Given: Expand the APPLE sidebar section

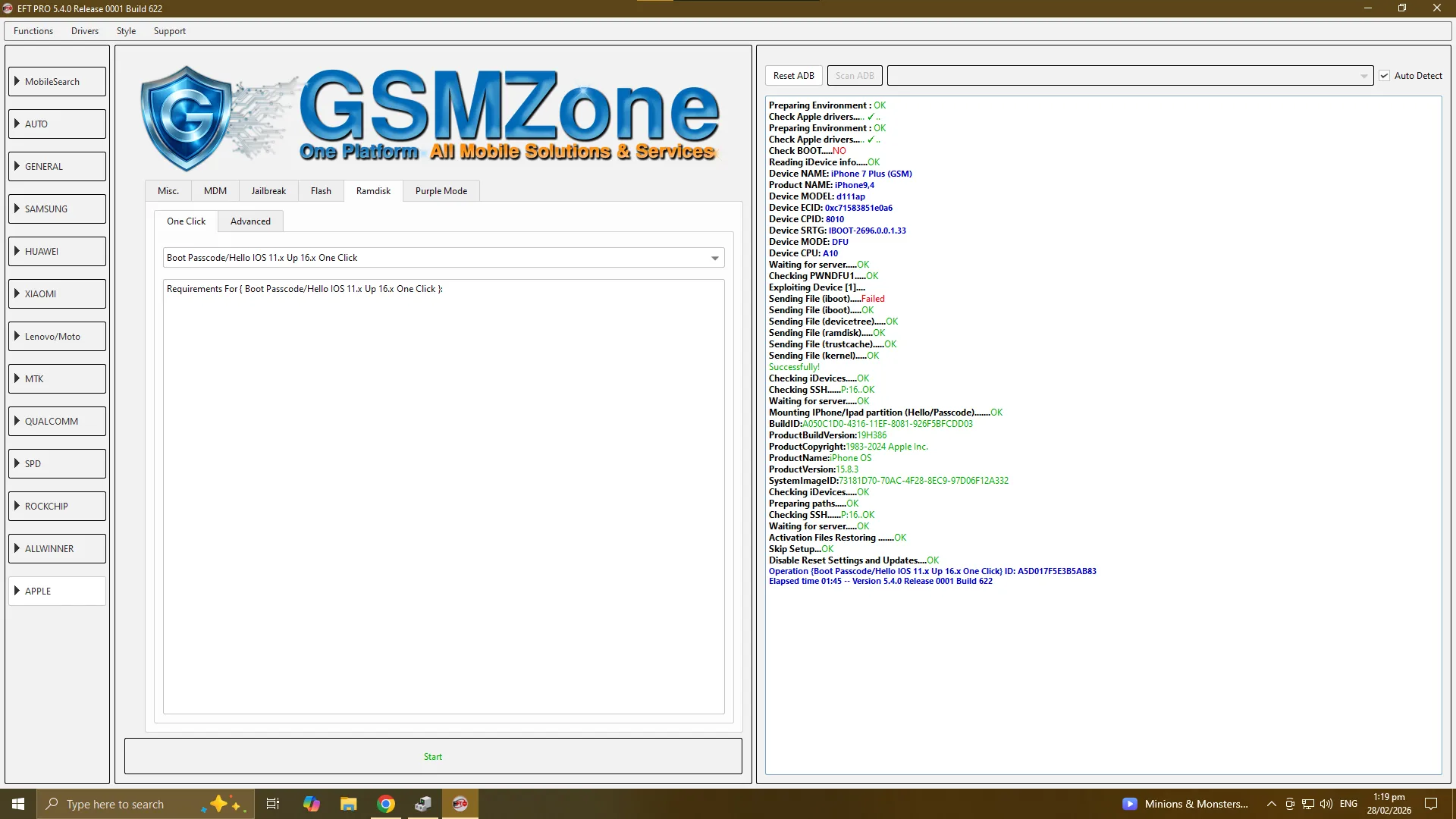Looking at the screenshot, I should coord(57,591).
